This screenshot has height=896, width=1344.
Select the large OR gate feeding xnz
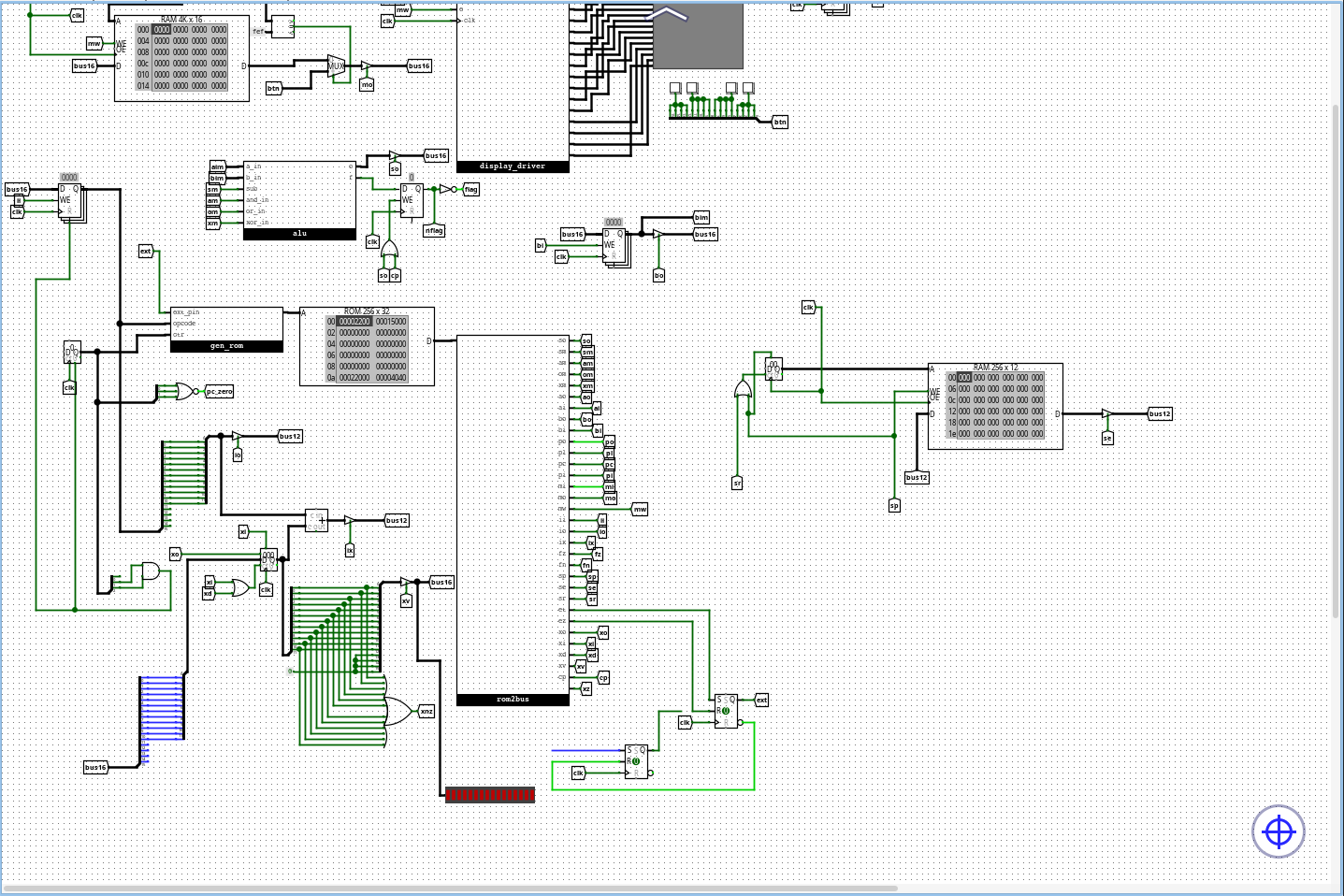[x=397, y=712]
